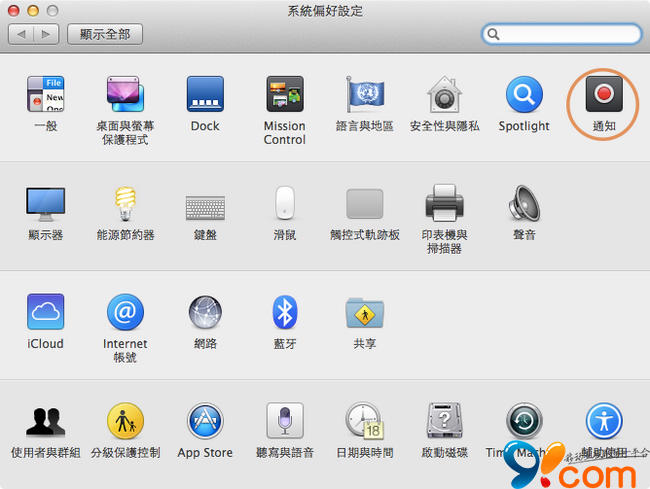Focus the search field in toolbar
The width and height of the screenshot is (650, 489).
point(562,34)
